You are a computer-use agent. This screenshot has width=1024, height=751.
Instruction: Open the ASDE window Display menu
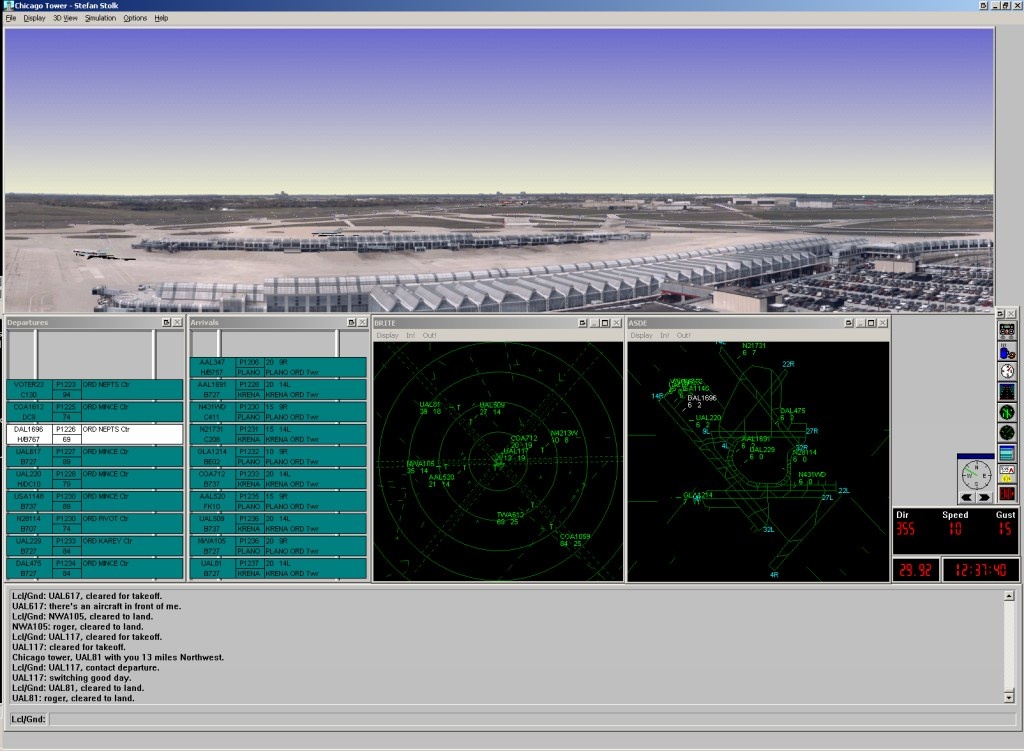click(641, 336)
